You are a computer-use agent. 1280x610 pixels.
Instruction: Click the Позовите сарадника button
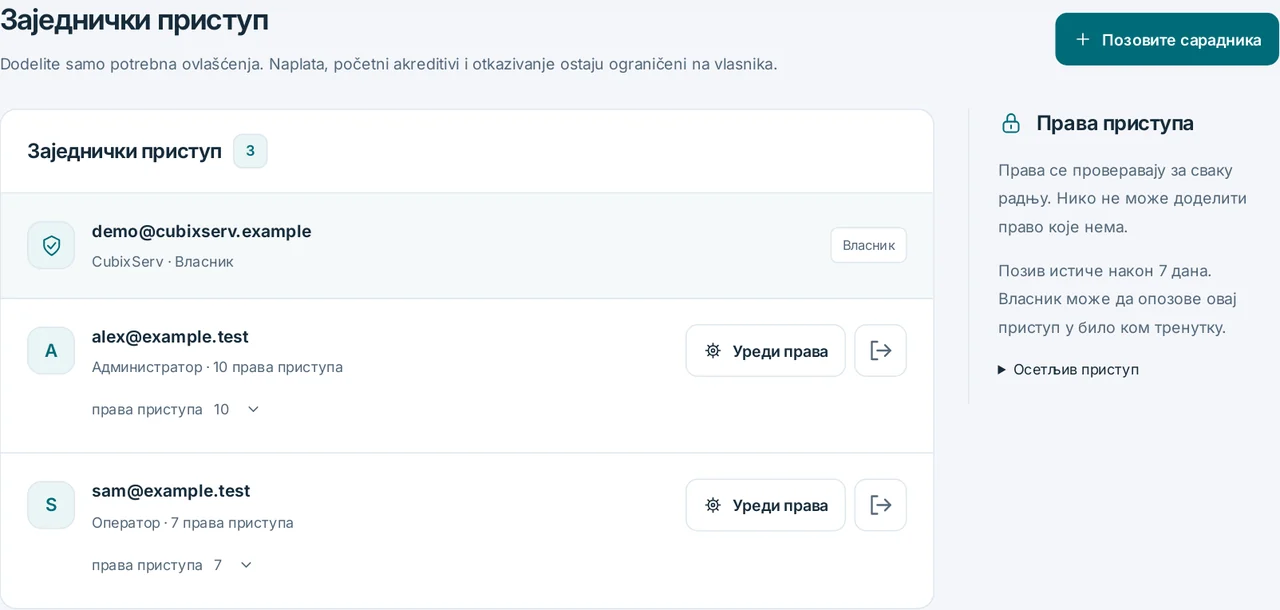coord(1167,39)
